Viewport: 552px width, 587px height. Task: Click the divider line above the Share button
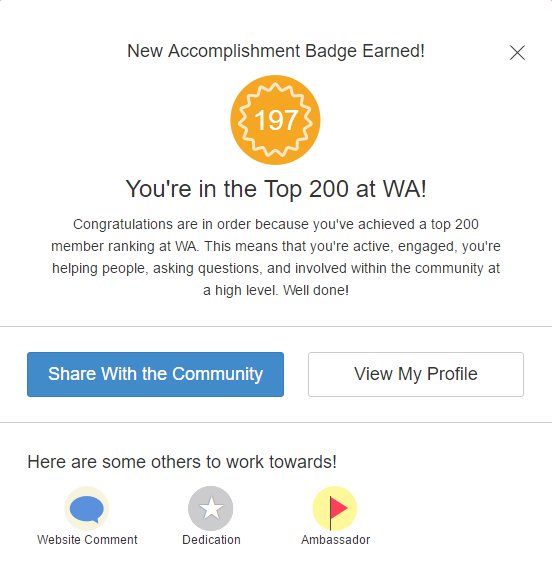coord(276,326)
